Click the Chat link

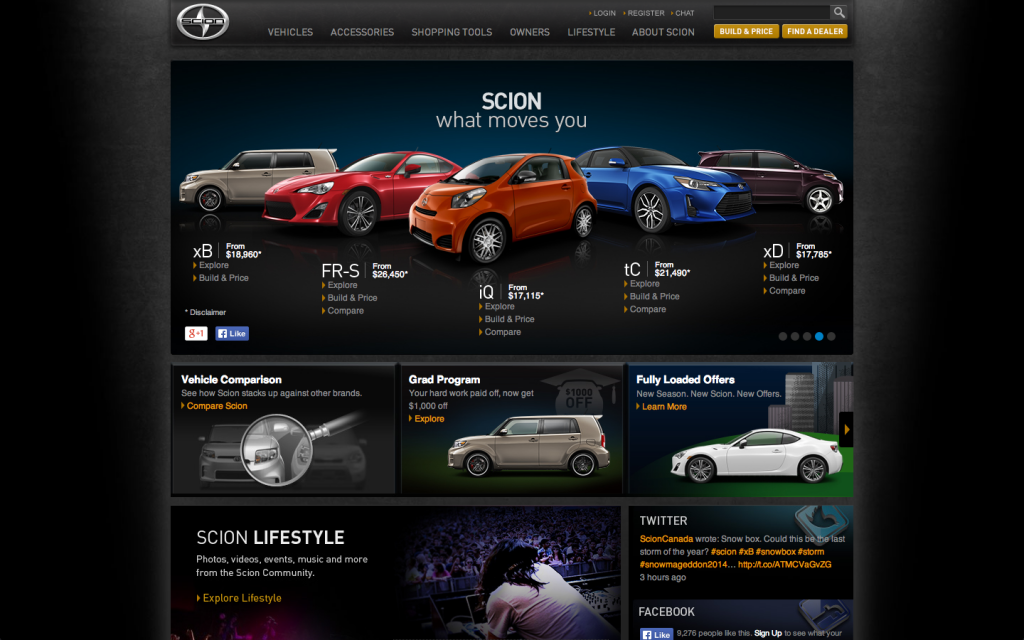coord(684,13)
